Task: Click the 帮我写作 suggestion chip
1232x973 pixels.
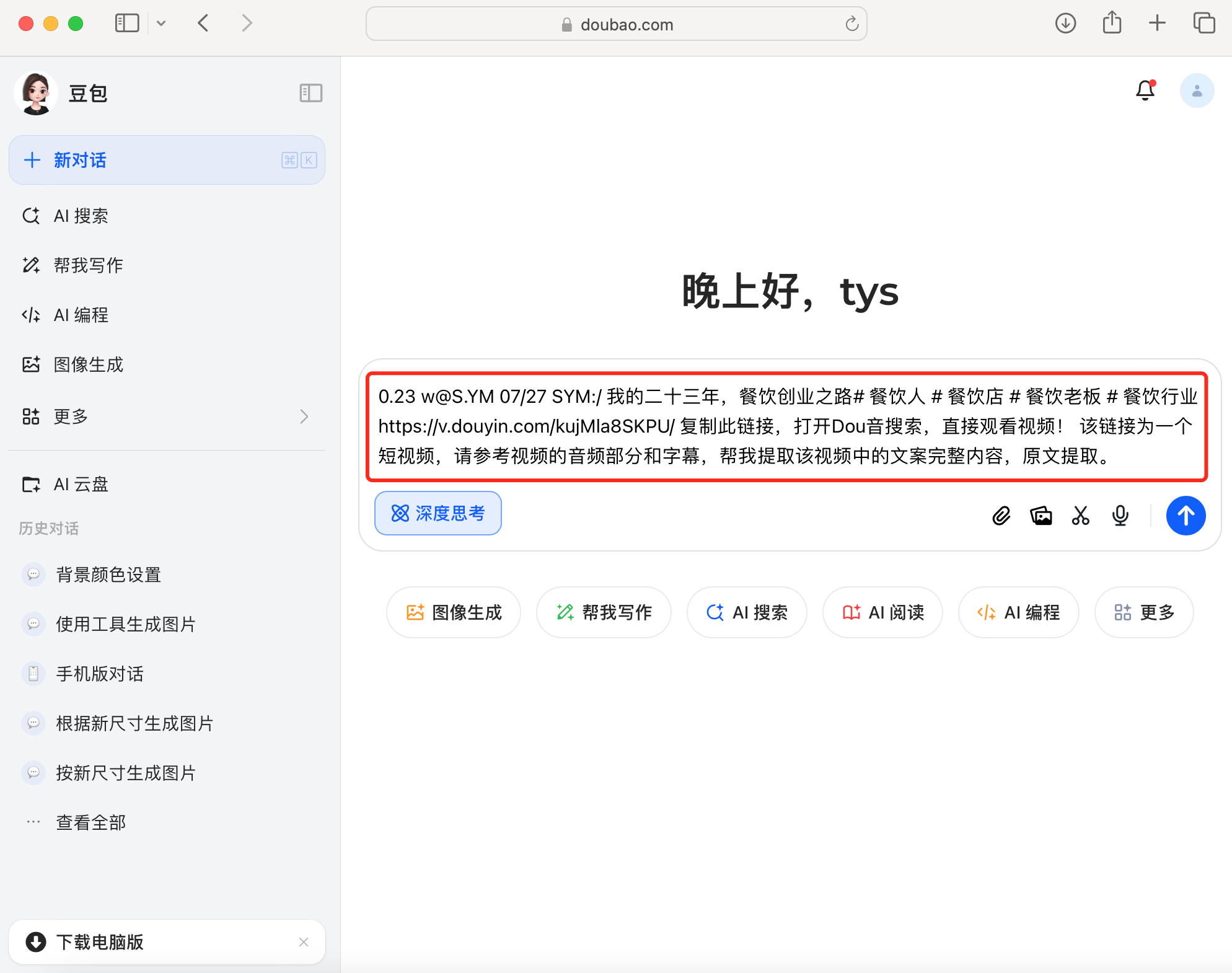Action: (604, 612)
